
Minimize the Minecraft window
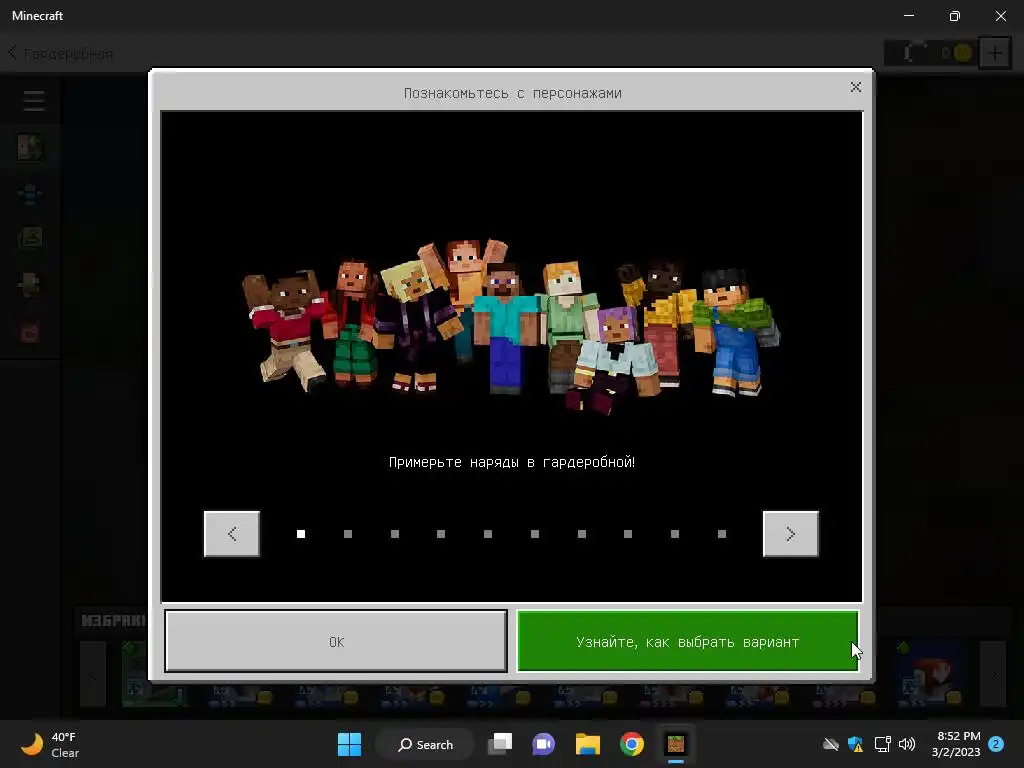point(909,16)
